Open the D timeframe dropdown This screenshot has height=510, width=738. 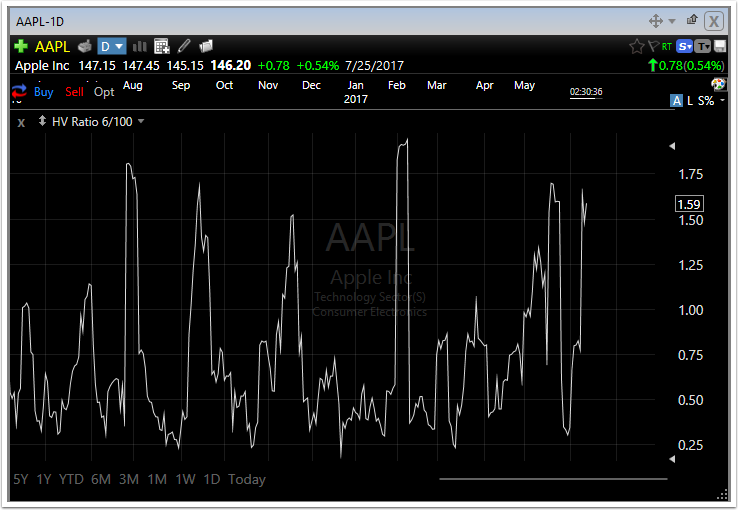point(112,46)
